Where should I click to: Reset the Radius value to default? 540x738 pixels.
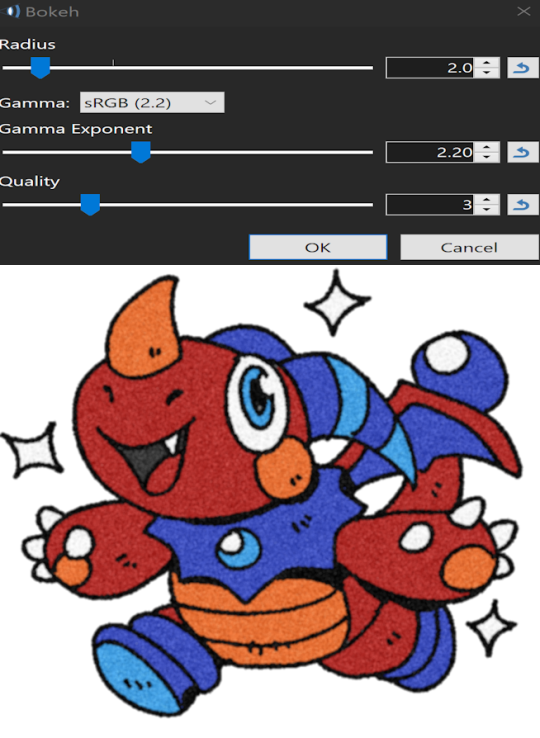523,68
